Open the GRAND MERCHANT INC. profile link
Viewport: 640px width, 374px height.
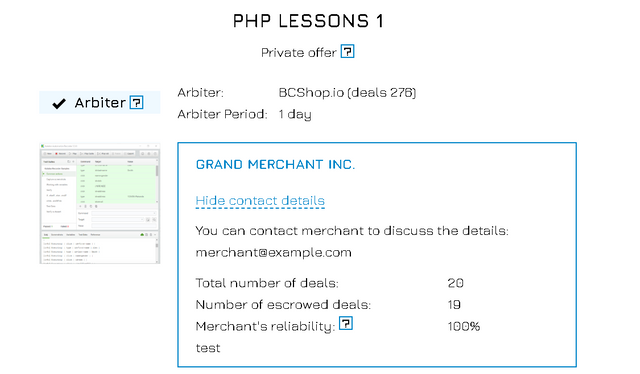coord(275,164)
